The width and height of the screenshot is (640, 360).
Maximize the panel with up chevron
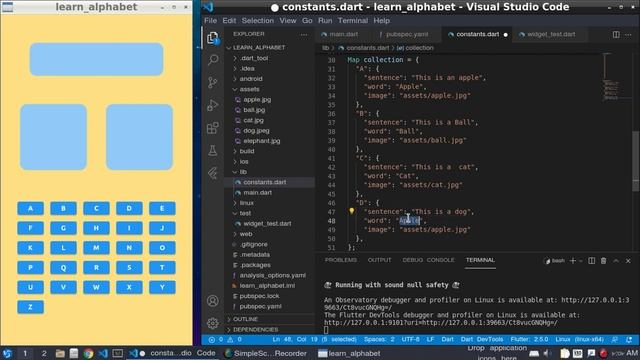point(616,260)
